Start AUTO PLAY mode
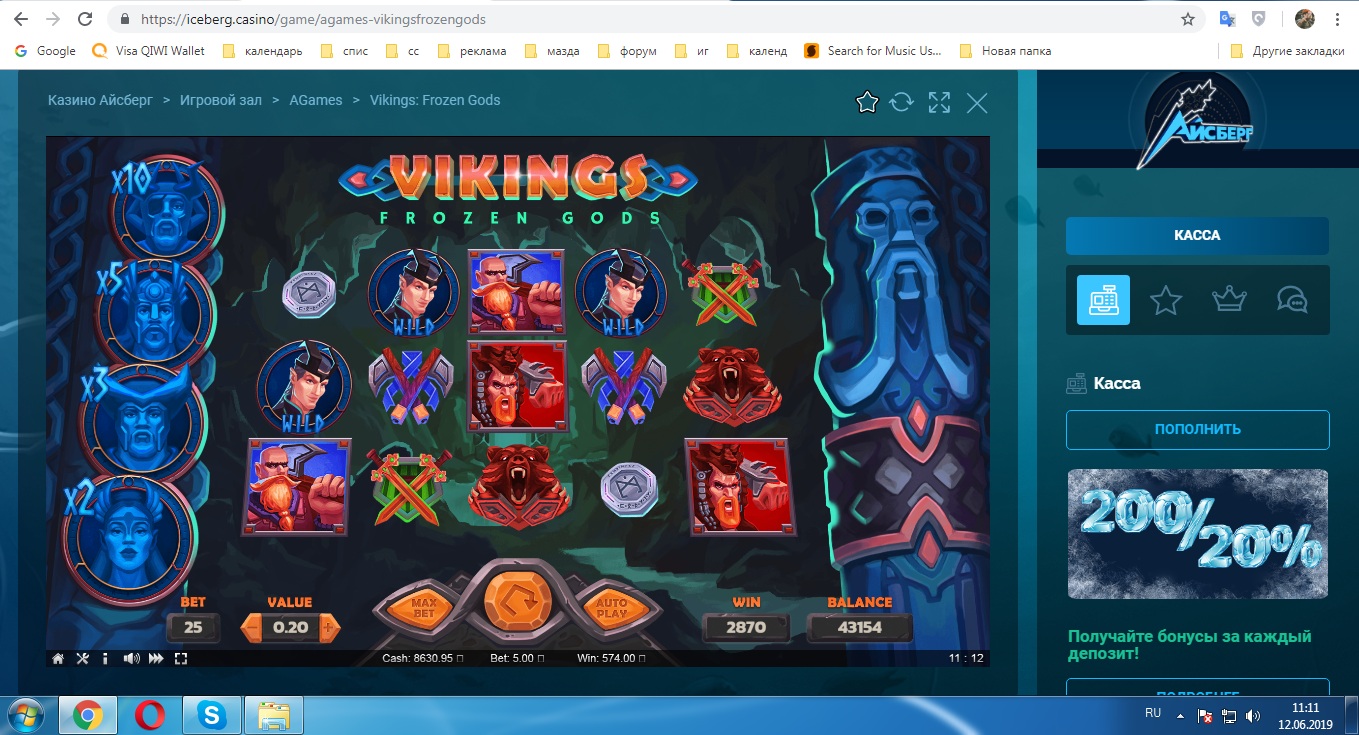This screenshot has width=1359, height=735. 611,606
